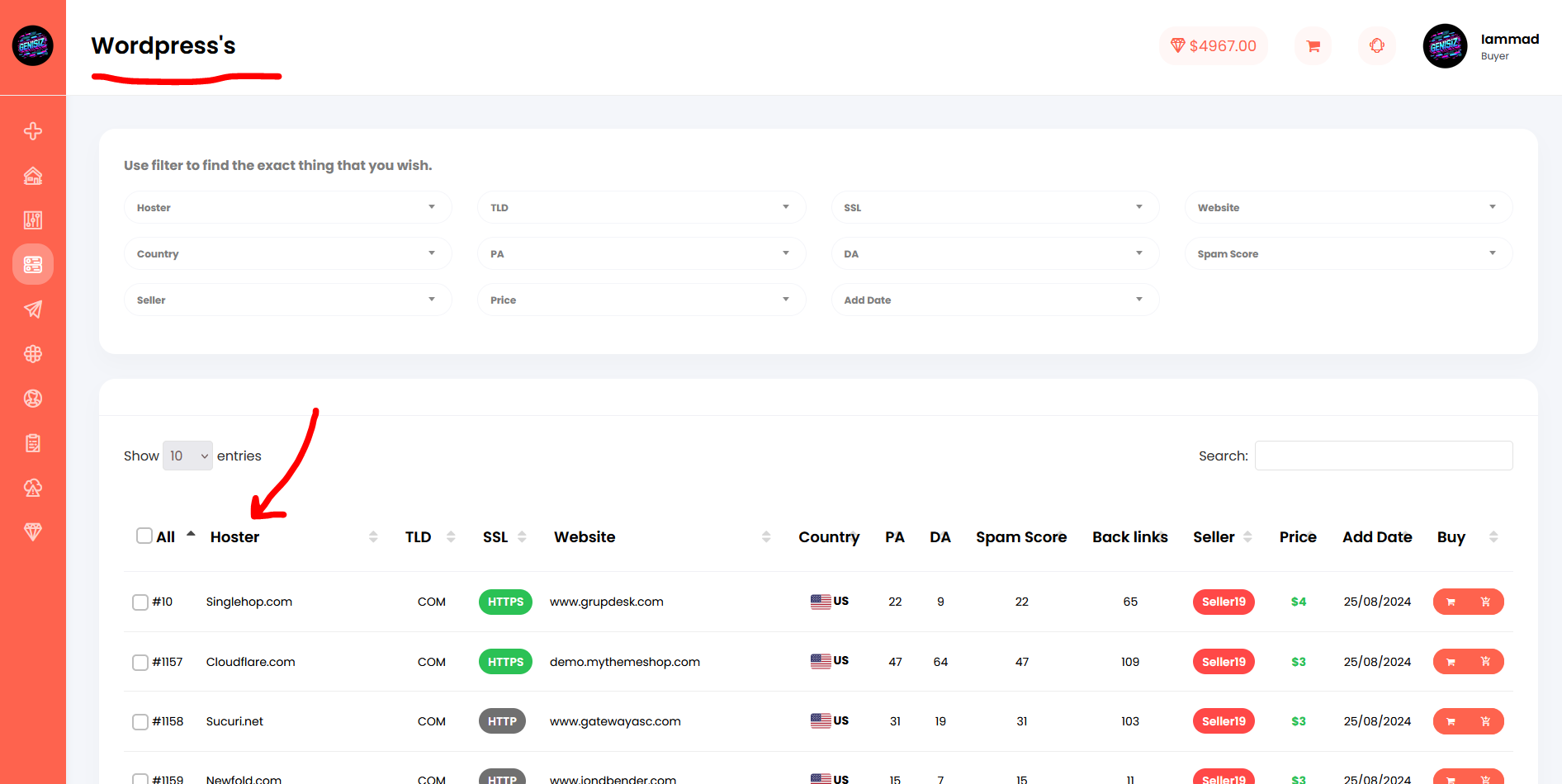Open the Website filter dropdown
Viewport: 1562px width, 784px height.
coord(1349,207)
